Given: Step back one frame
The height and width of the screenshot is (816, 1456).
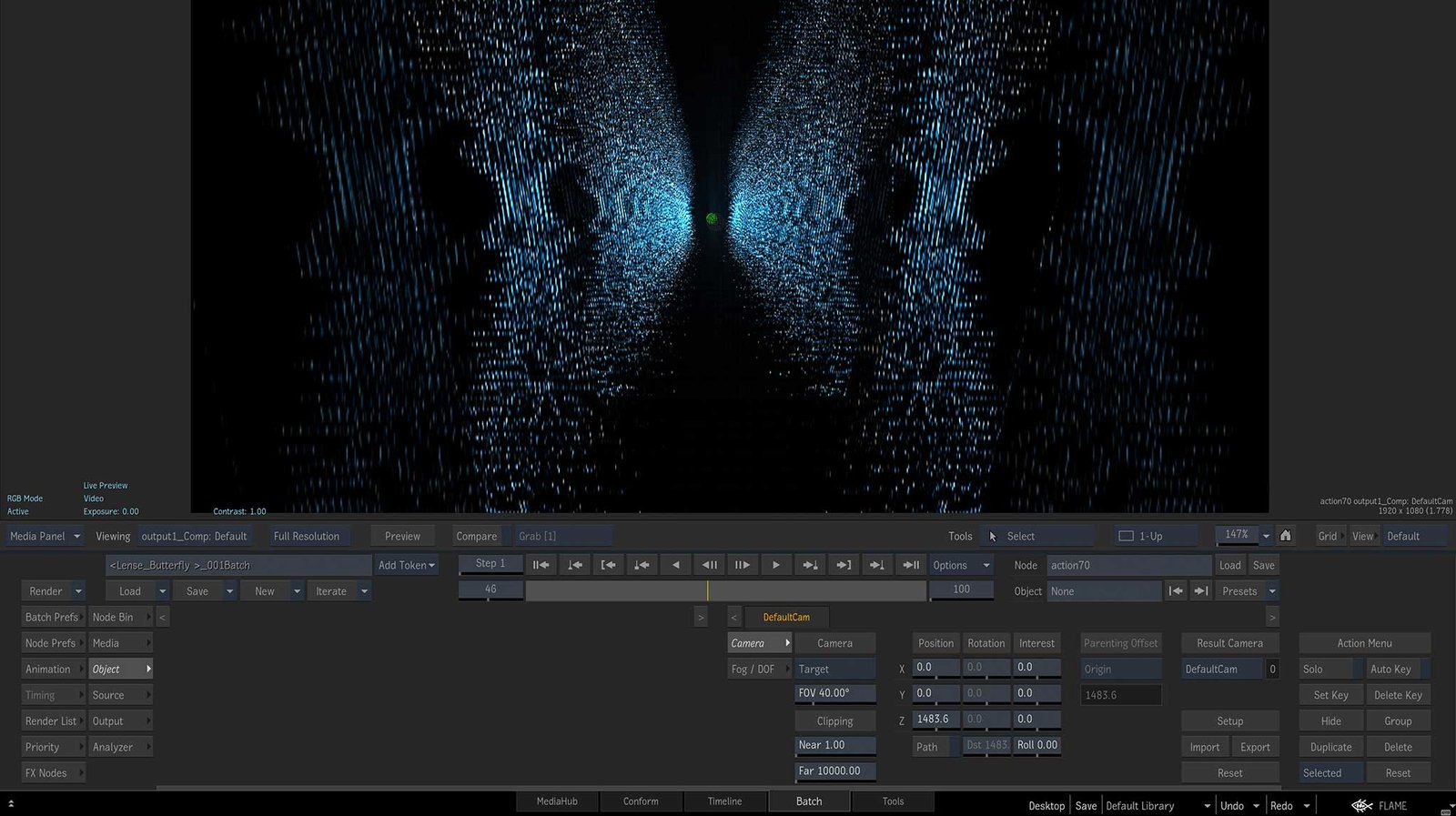Looking at the screenshot, I should (x=709, y=565).
